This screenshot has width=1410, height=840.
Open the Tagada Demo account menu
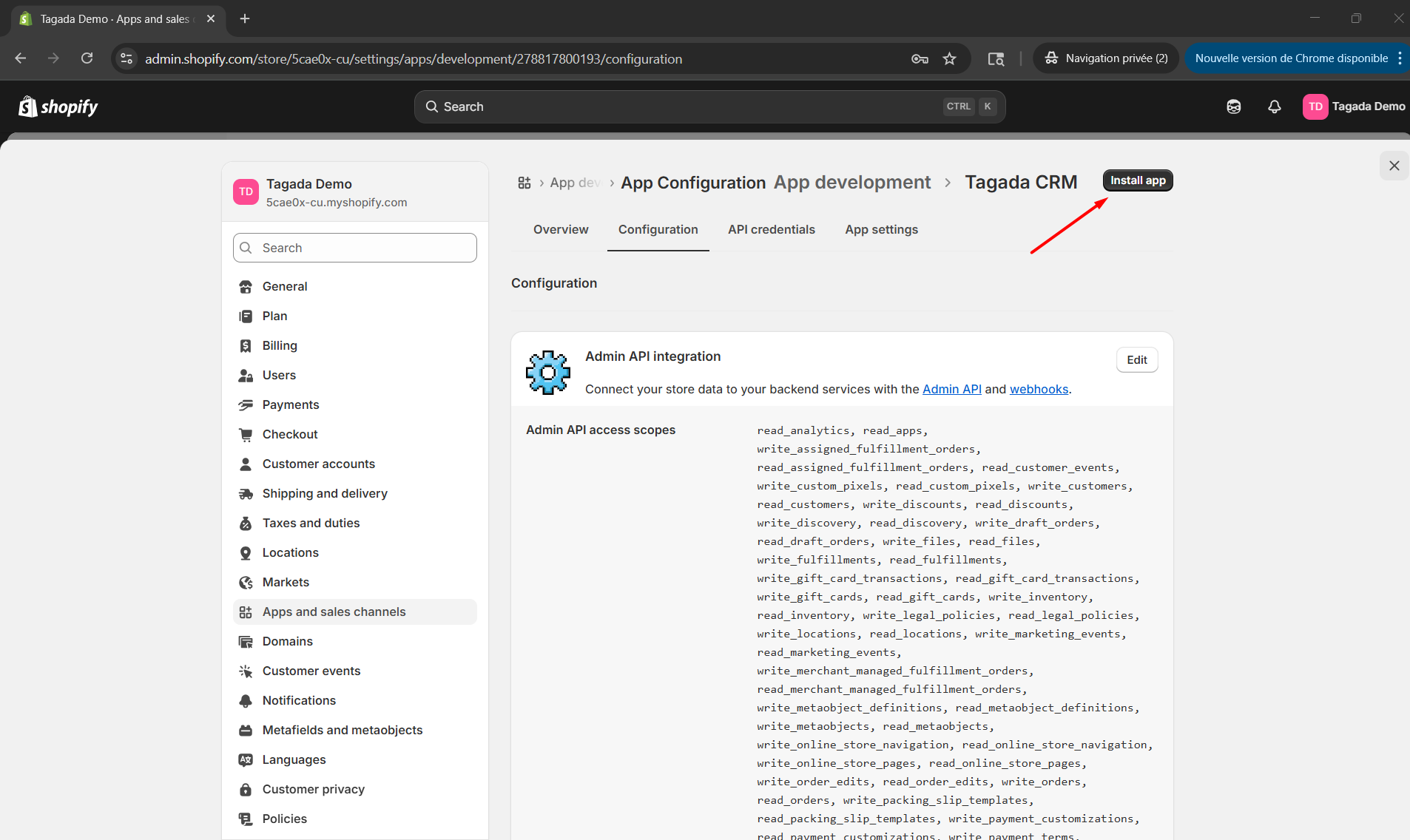coord(1354,106)
